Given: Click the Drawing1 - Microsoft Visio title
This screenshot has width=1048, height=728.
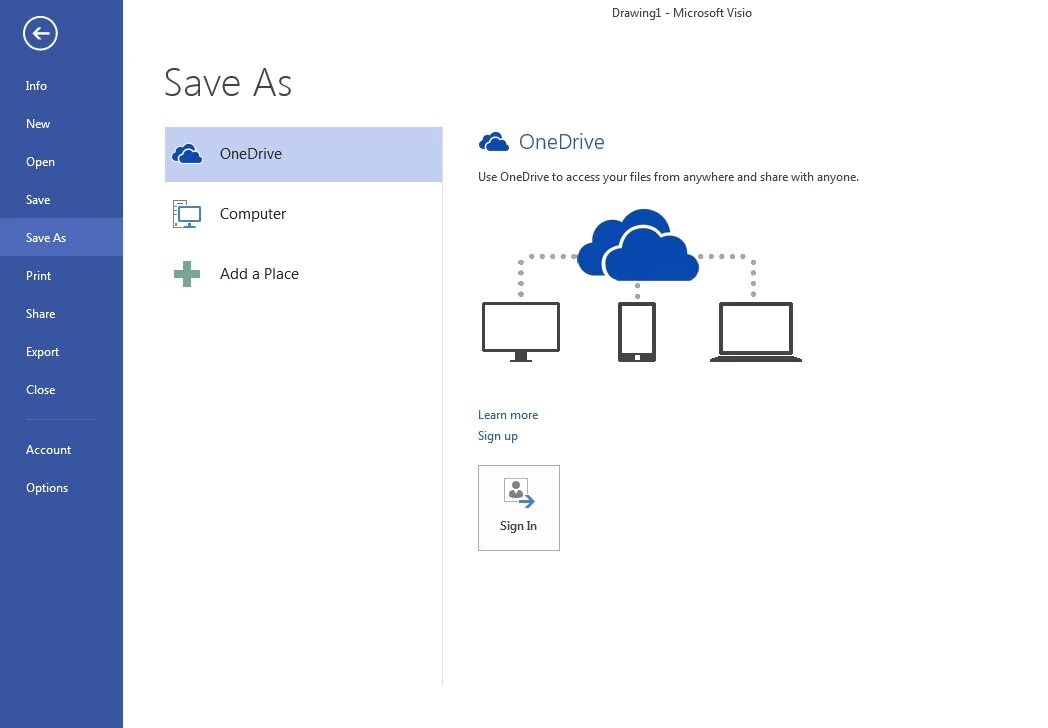Looking at the screenshot, I should point(682,13).
